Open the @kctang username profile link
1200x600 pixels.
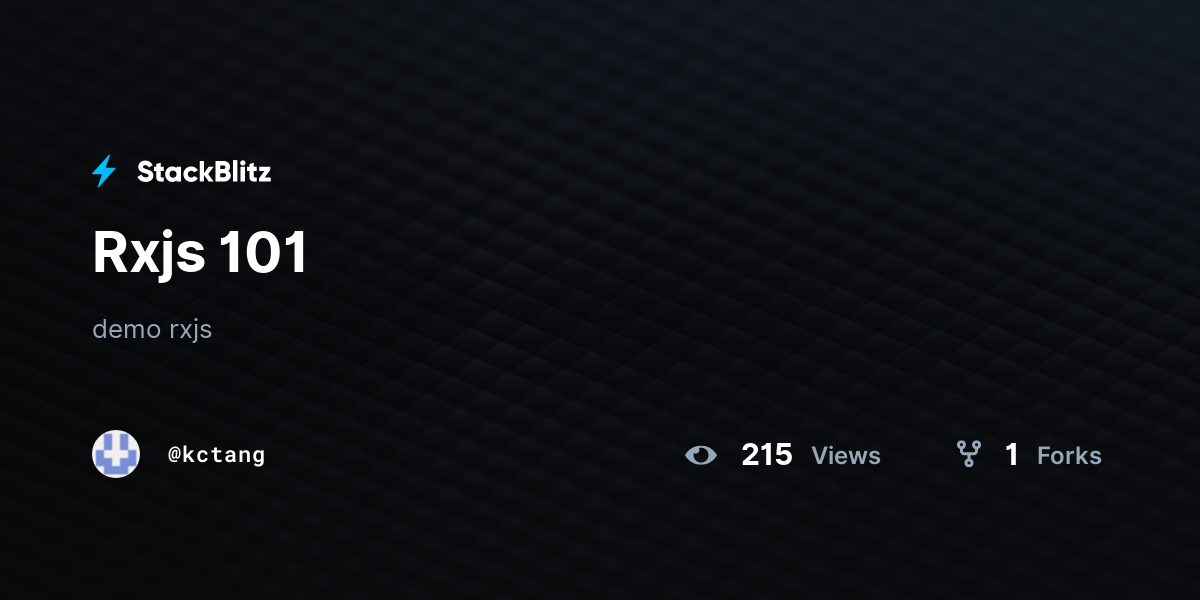[216, 455]
